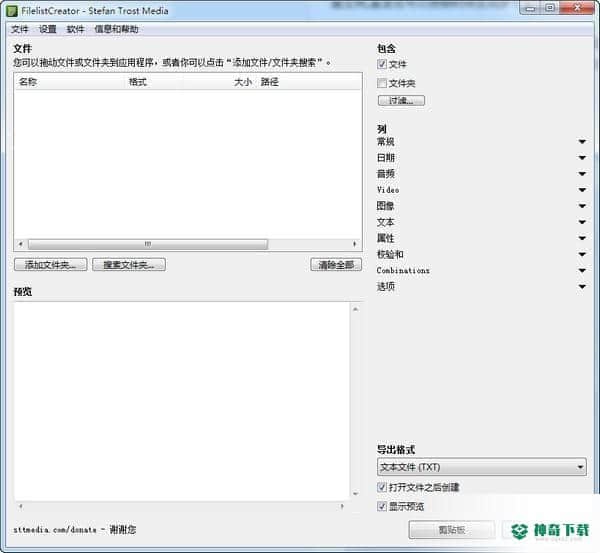Sort by the 格式 column header

(x=138, y=82)
